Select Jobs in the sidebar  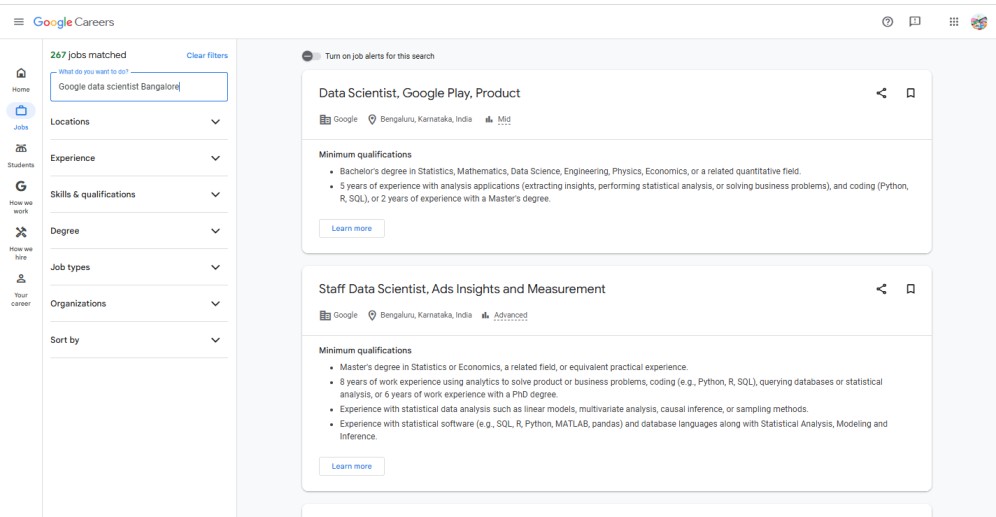21,117
